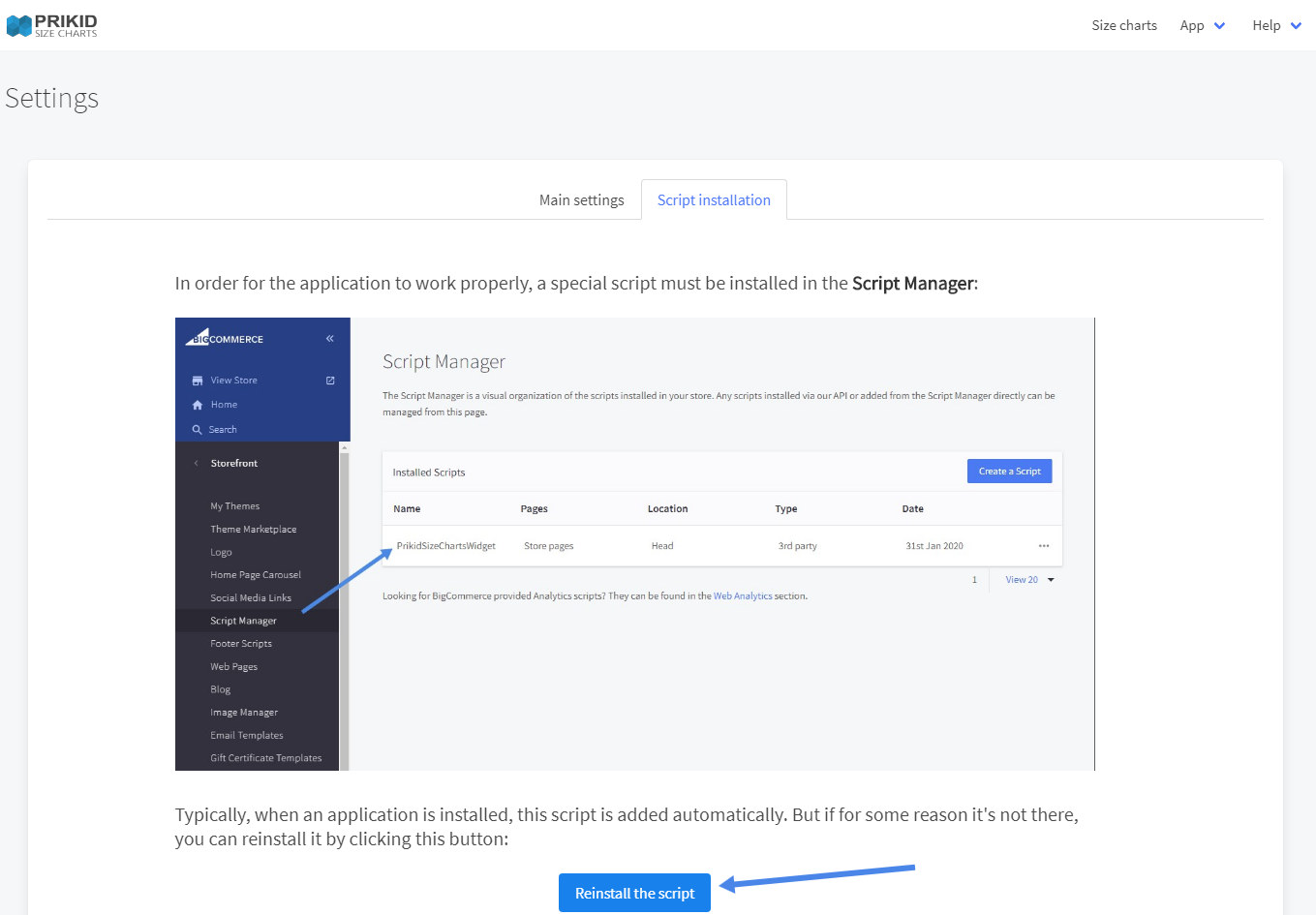Expand the App dropdown menu
This screenshot has height=915, width=1316.
coord(1203,25)
